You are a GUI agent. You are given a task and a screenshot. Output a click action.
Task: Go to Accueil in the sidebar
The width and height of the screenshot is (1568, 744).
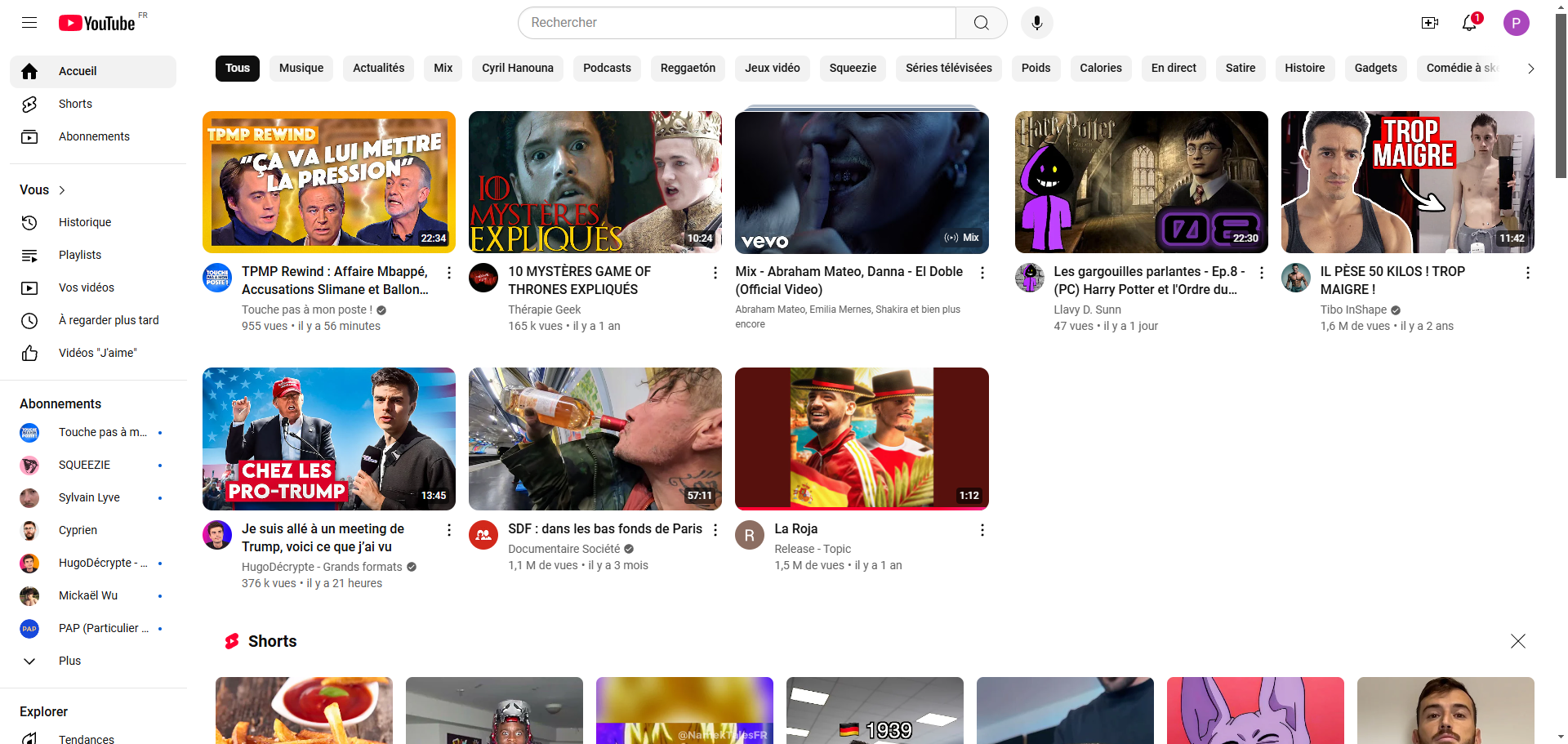(x=93, y=71)
